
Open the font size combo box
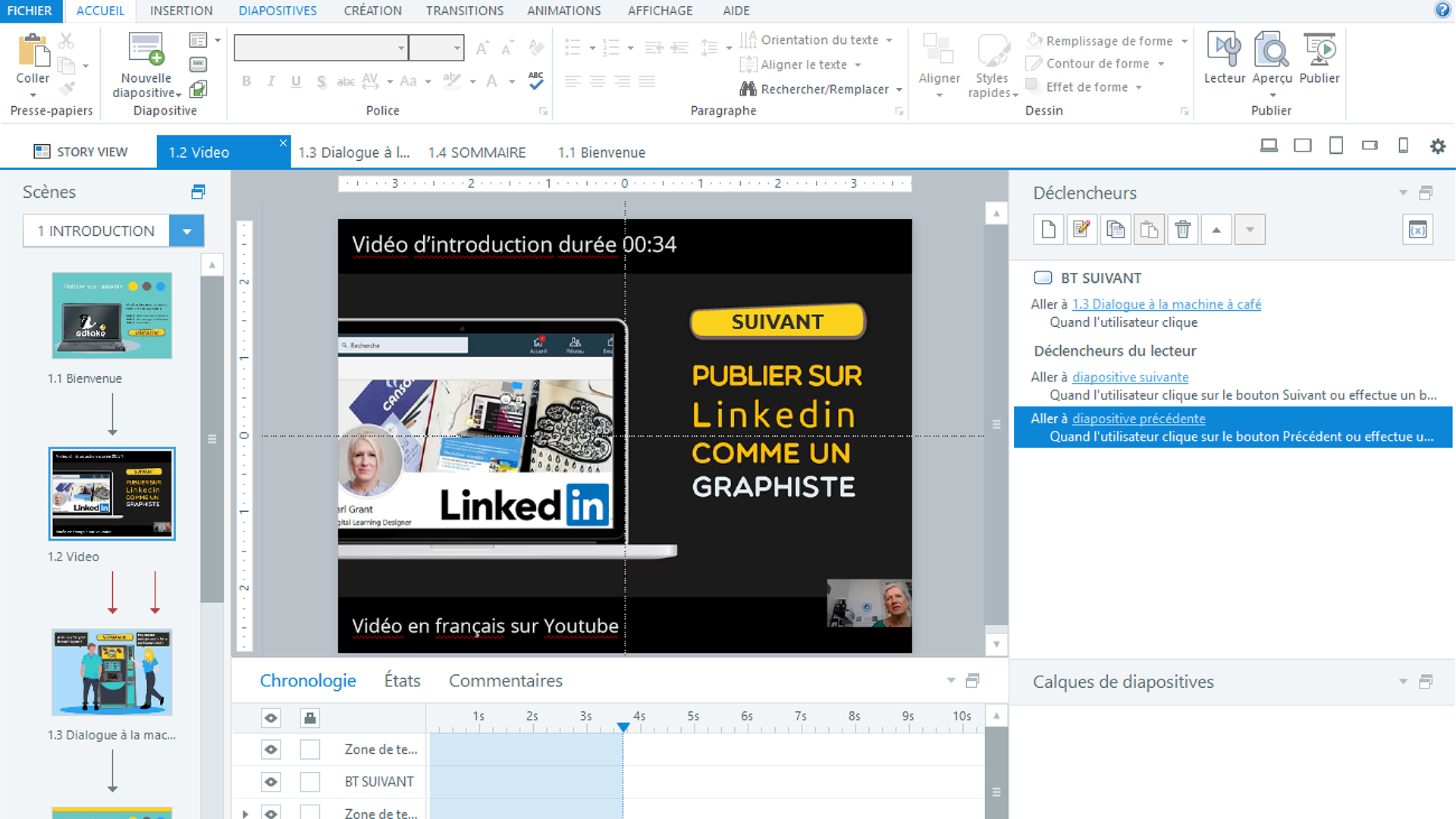point(436,48)
